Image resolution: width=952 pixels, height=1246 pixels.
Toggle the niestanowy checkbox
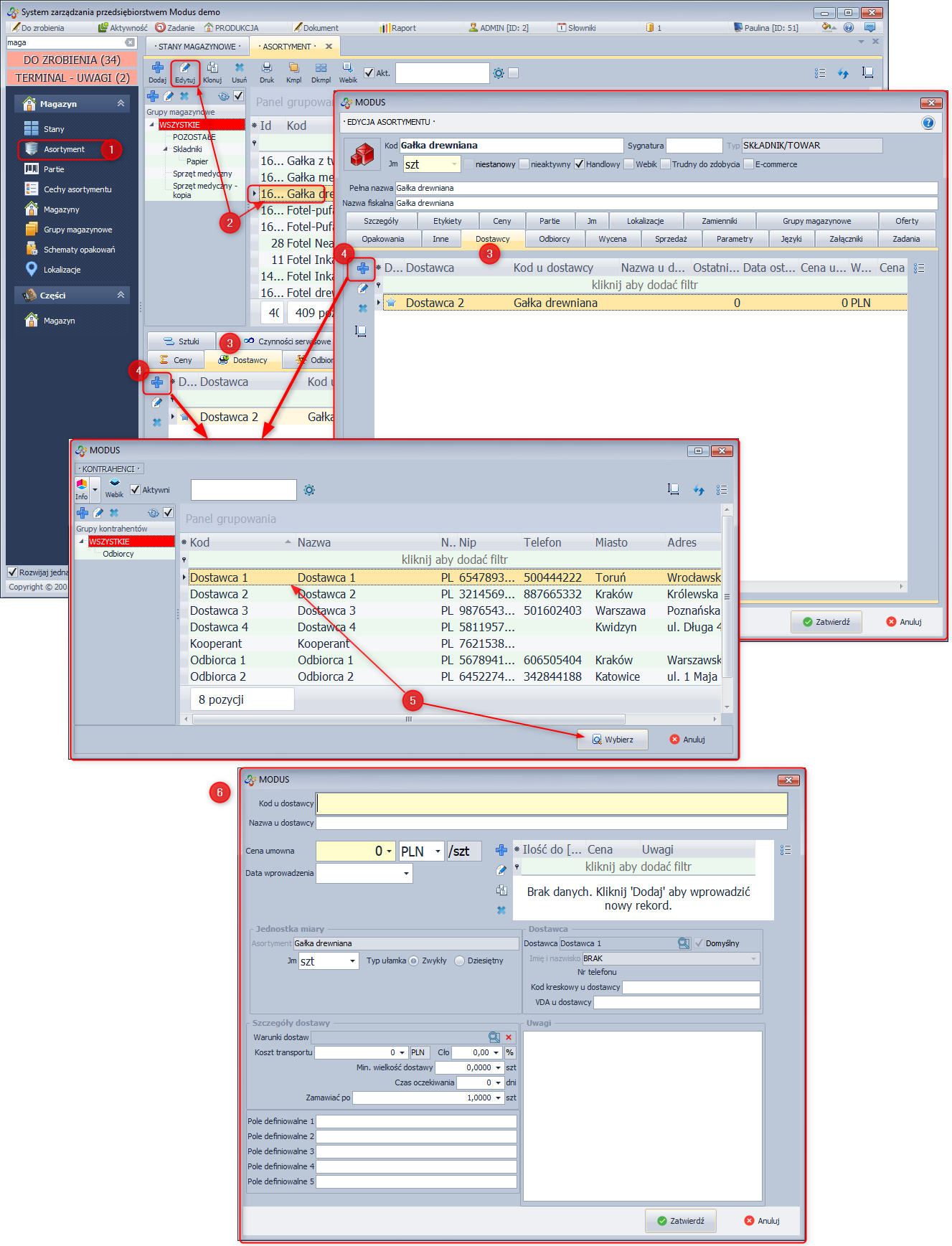coord(469,164)
